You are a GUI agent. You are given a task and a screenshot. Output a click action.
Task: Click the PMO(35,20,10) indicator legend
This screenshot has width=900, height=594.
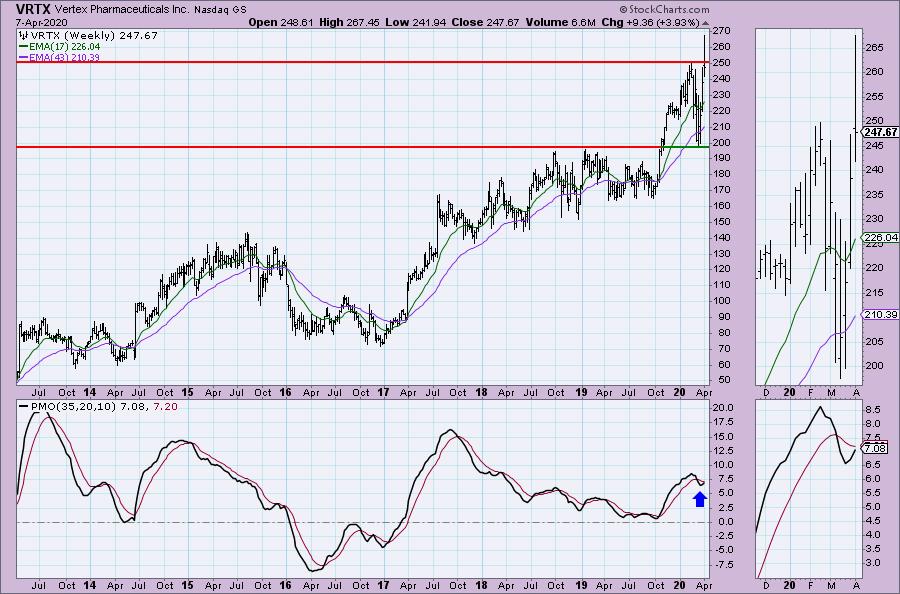coord(76,406)
